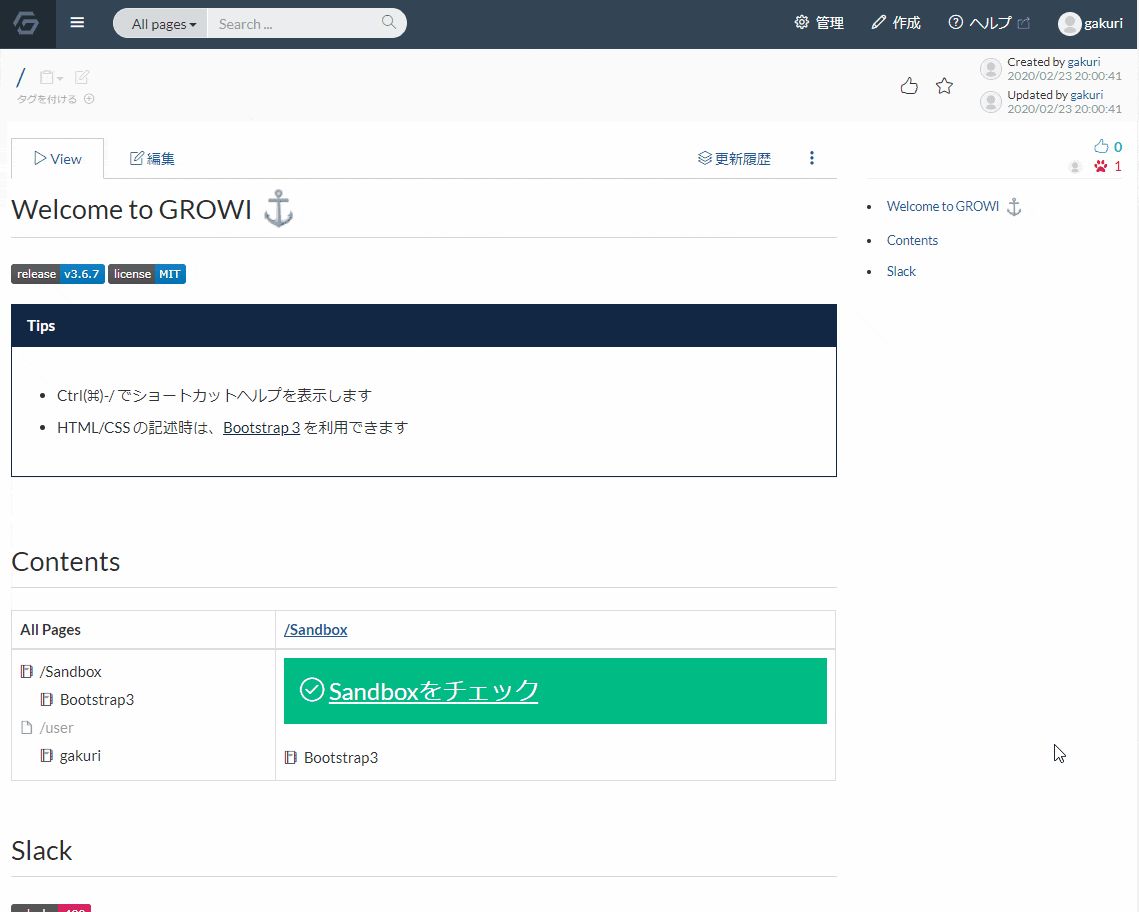Click the small seen-user avatar
This screenshot has height=912, width=1139.
(1075, 167)
